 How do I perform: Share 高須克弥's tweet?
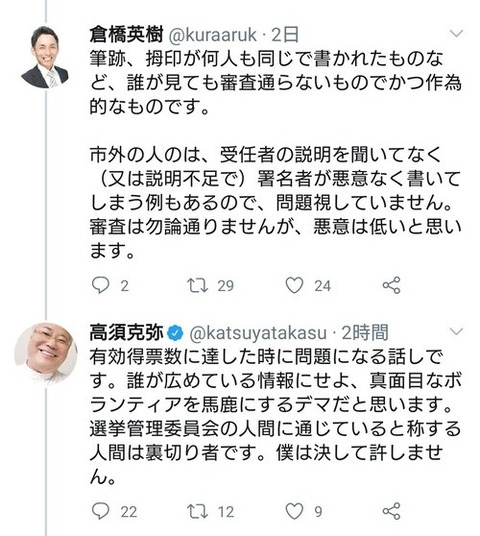coord(391,511)
